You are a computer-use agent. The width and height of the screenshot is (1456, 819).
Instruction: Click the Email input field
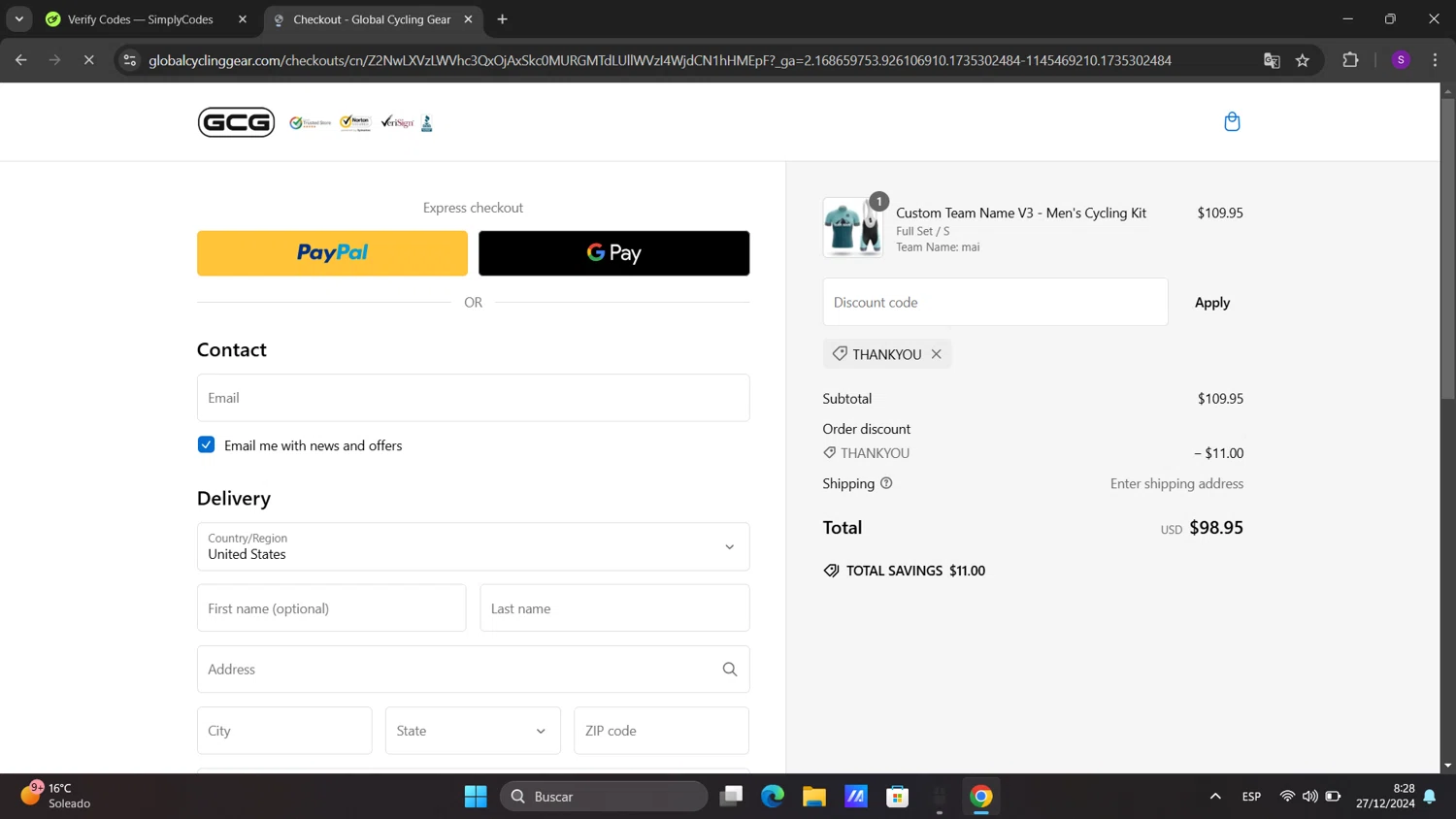473,398
